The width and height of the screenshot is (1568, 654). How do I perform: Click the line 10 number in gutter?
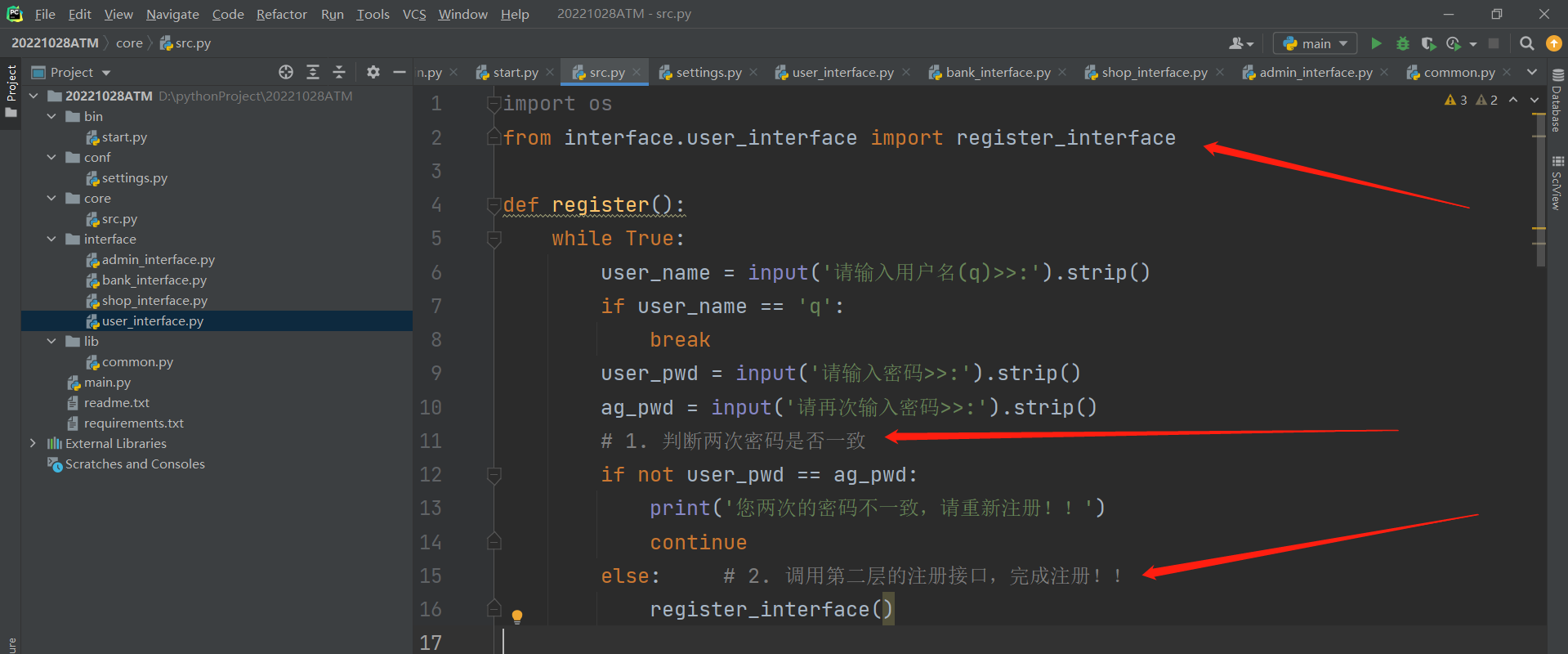pyautogui.click(x=431, y=407)
